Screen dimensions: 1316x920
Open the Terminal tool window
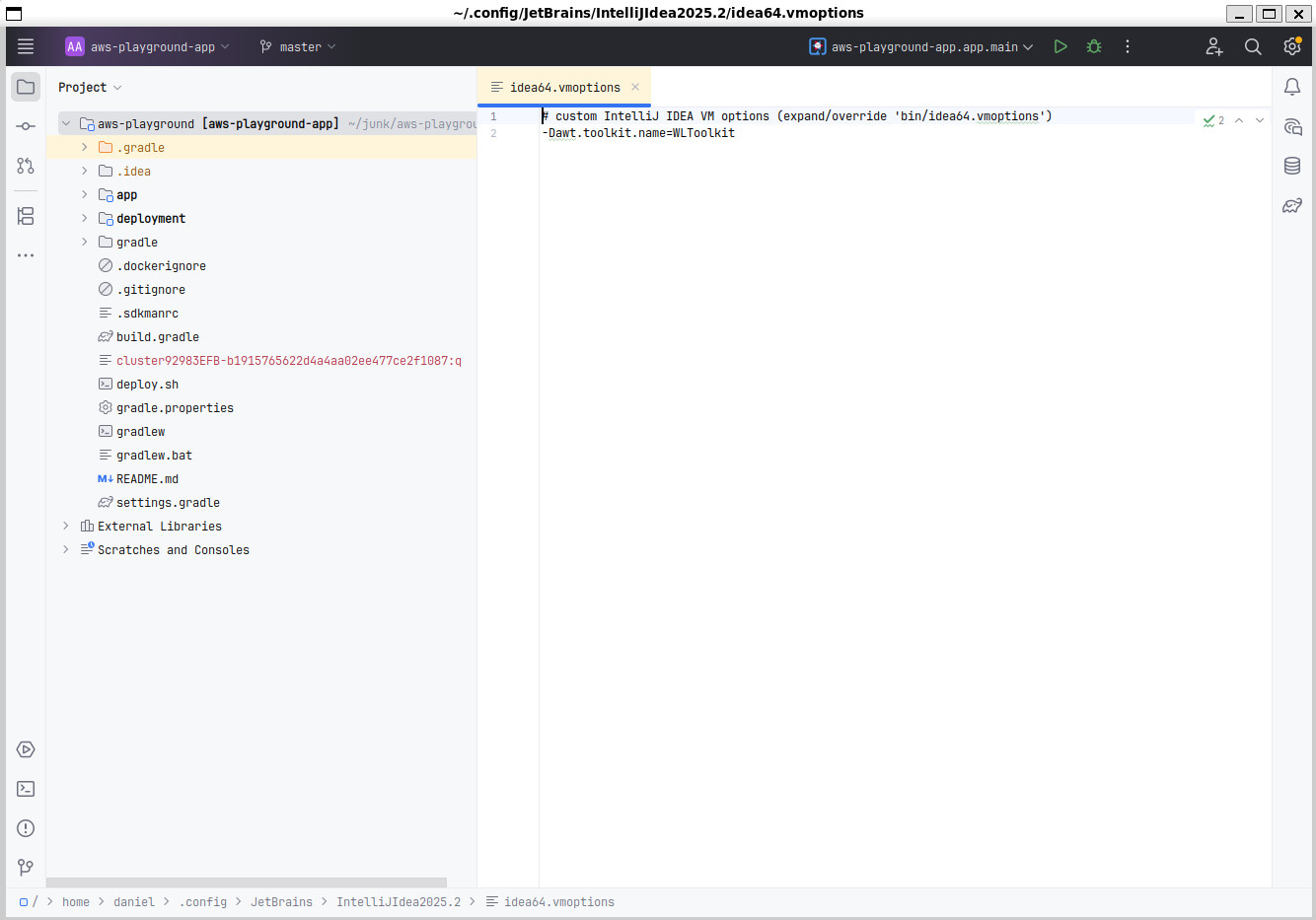point(26,789)
